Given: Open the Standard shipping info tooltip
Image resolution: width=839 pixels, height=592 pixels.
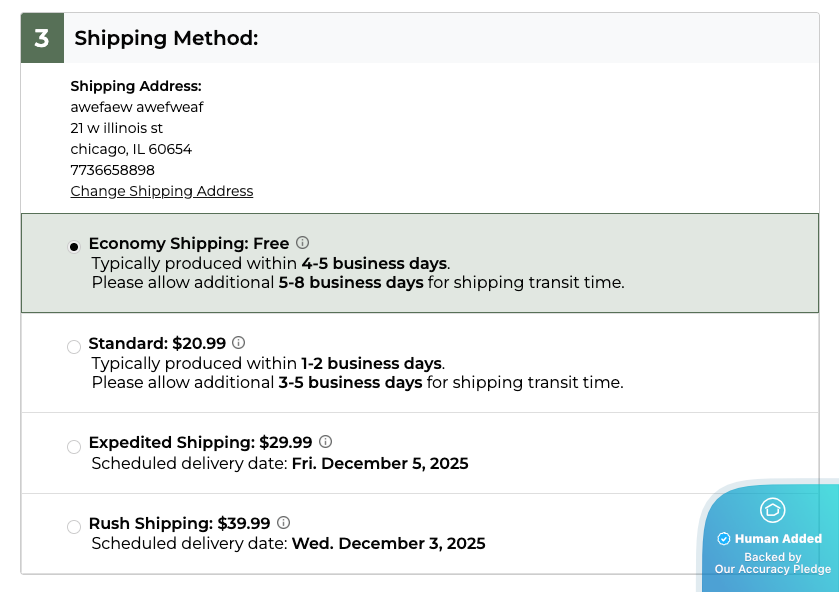Looking at the screenshot, I should coord(238,342).
